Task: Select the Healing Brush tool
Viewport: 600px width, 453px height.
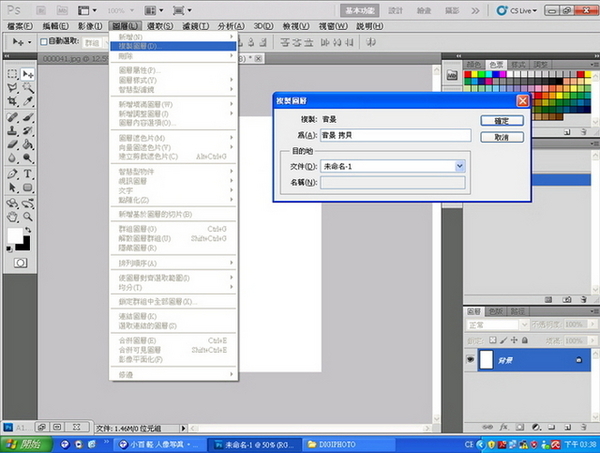Action: [12, 117]
